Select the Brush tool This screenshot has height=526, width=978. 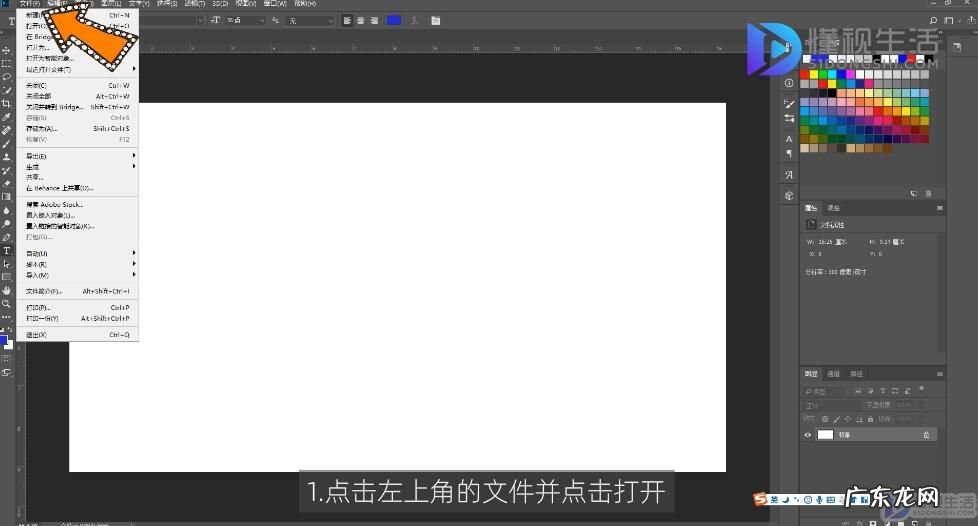6,144
